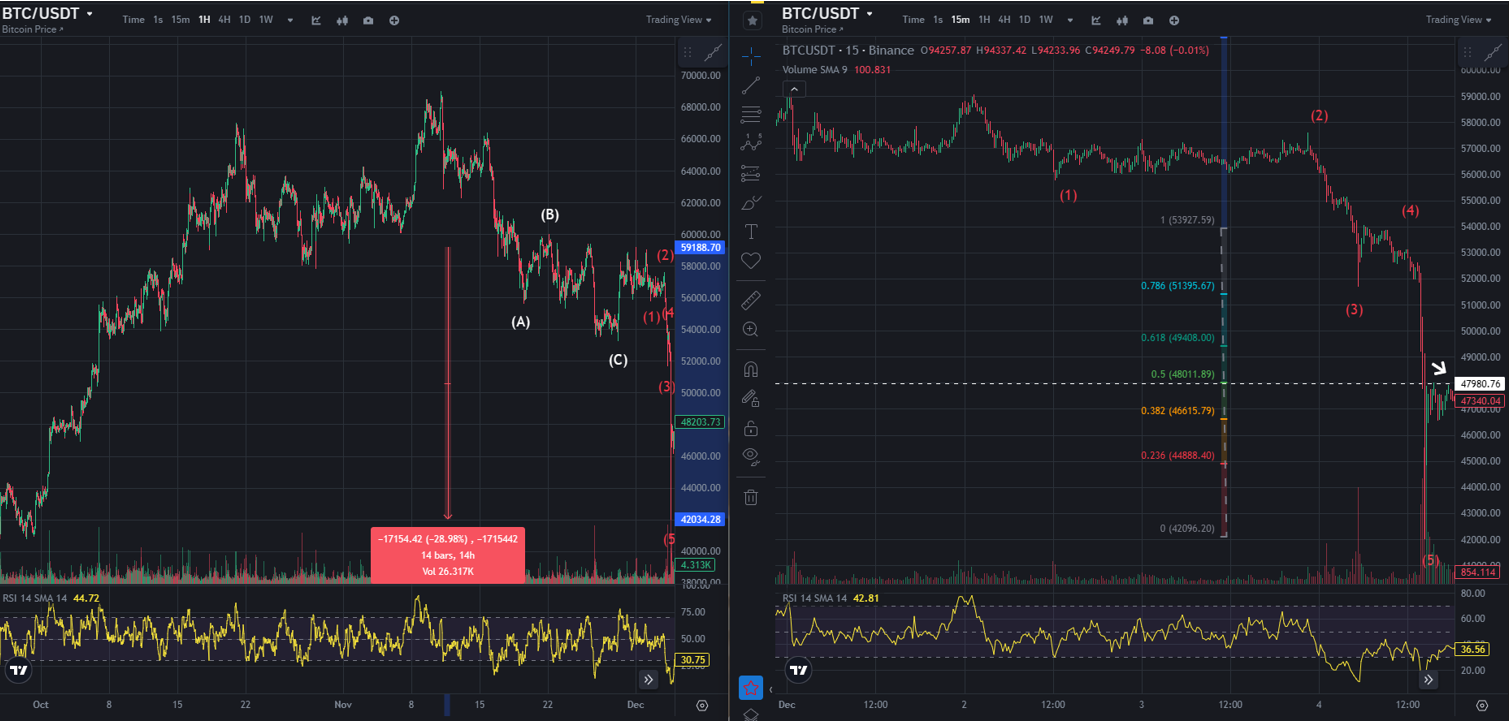Take a snapshot with right chart camera icon
Viewport: 1511px width, 721px height.
click(x=1148, y=20)
